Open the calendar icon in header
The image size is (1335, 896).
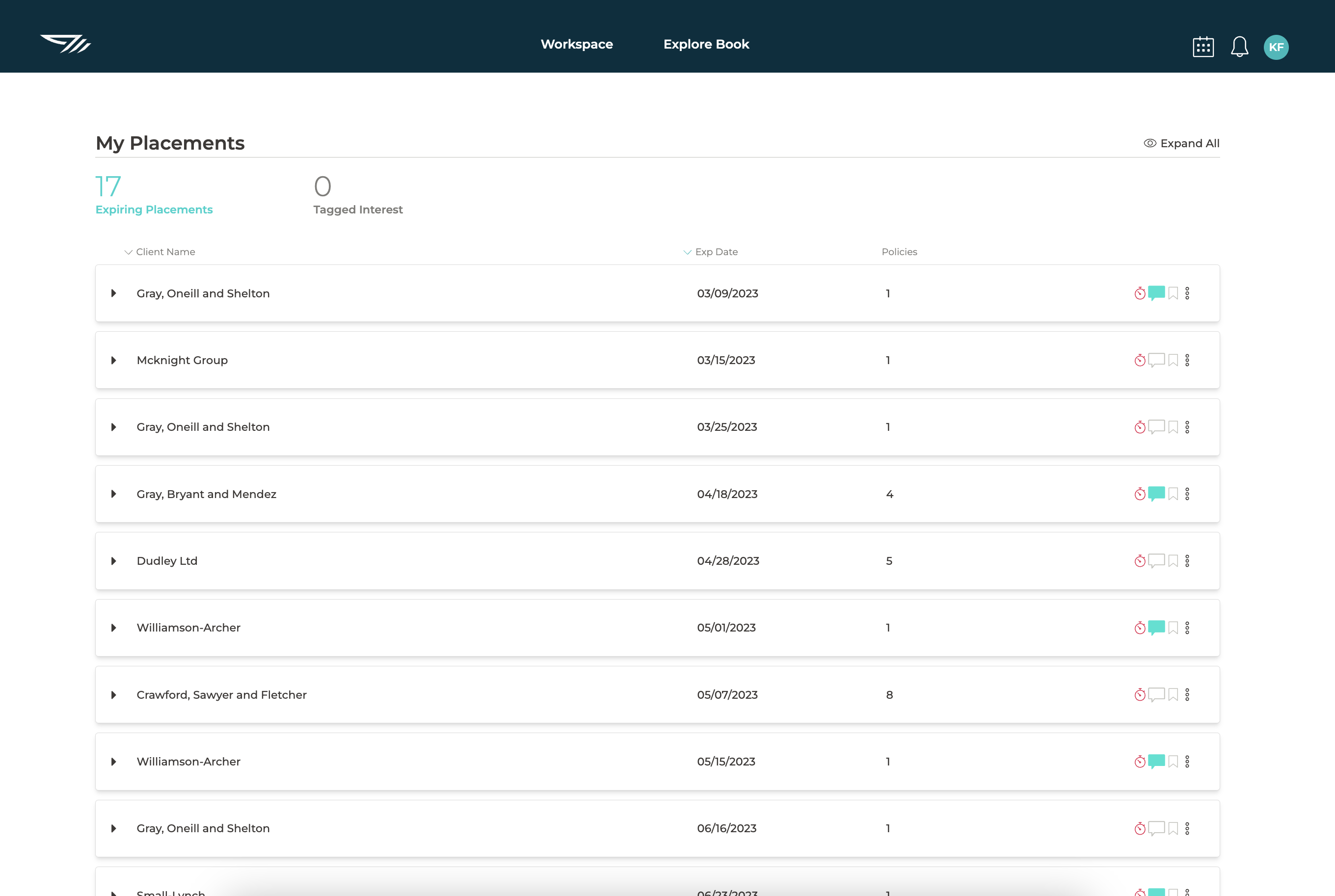1203,47
